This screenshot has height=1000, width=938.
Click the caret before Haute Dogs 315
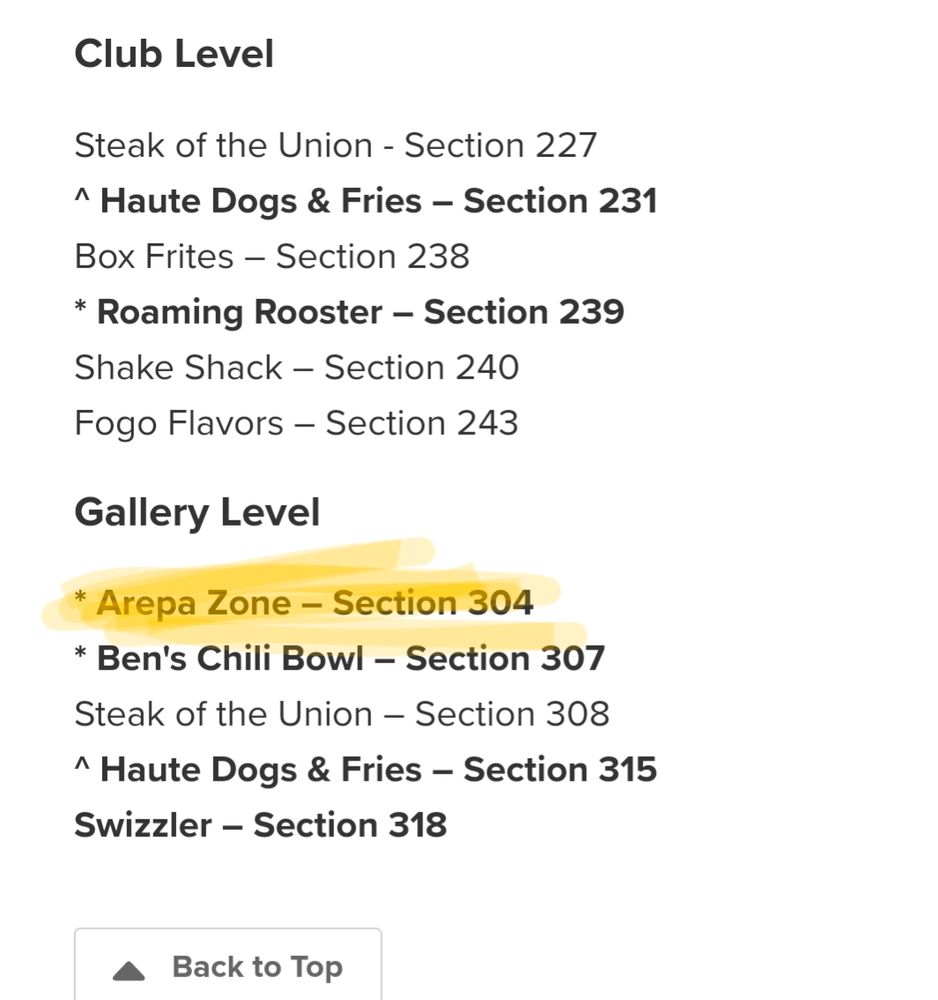(83, 769)
